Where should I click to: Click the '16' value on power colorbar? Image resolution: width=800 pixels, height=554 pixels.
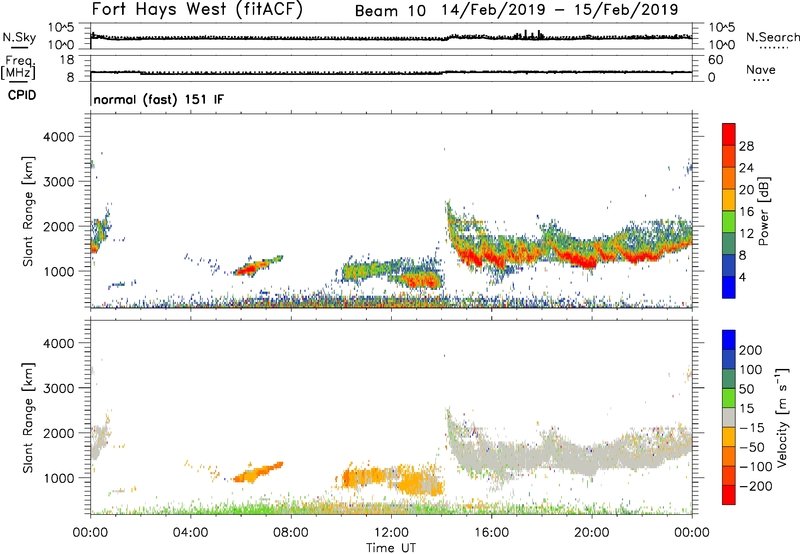[x=746, y=212]
